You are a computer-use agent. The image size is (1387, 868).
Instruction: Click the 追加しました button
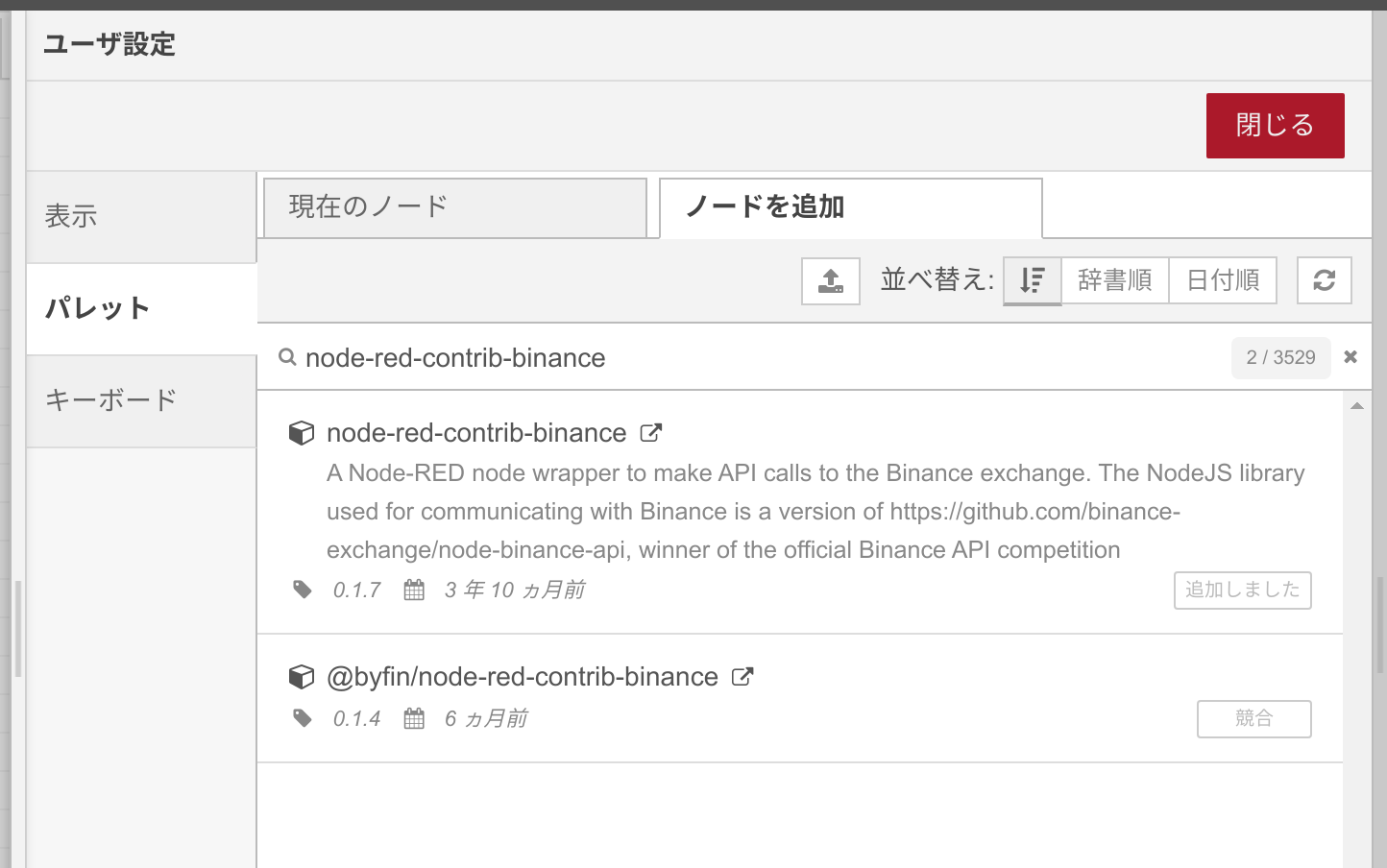pyautogui.click(x=1243, y=590)
